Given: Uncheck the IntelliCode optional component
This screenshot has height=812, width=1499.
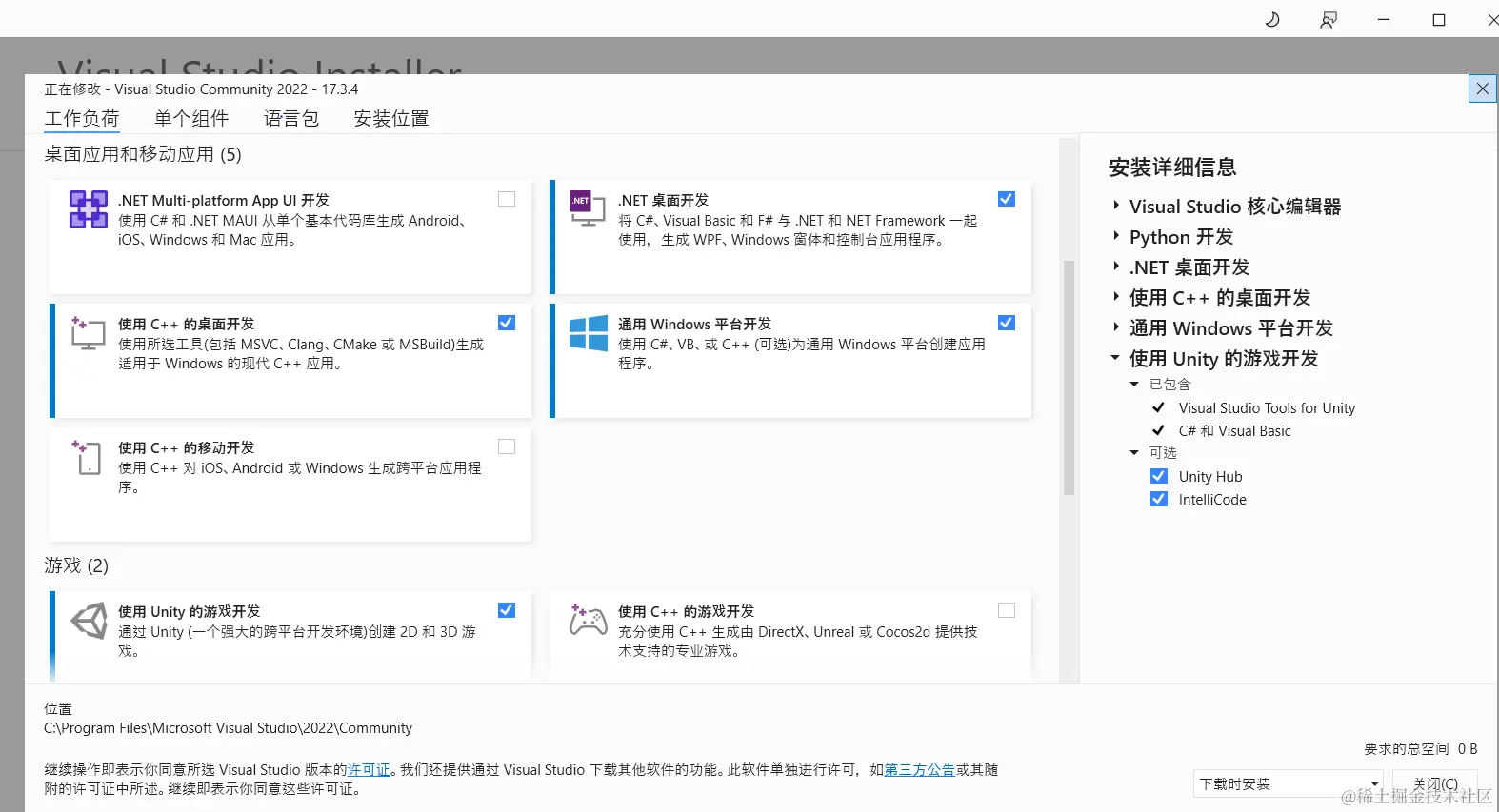Looking at the screenshot, I should pyautogui.click(x=1159, y=499).
